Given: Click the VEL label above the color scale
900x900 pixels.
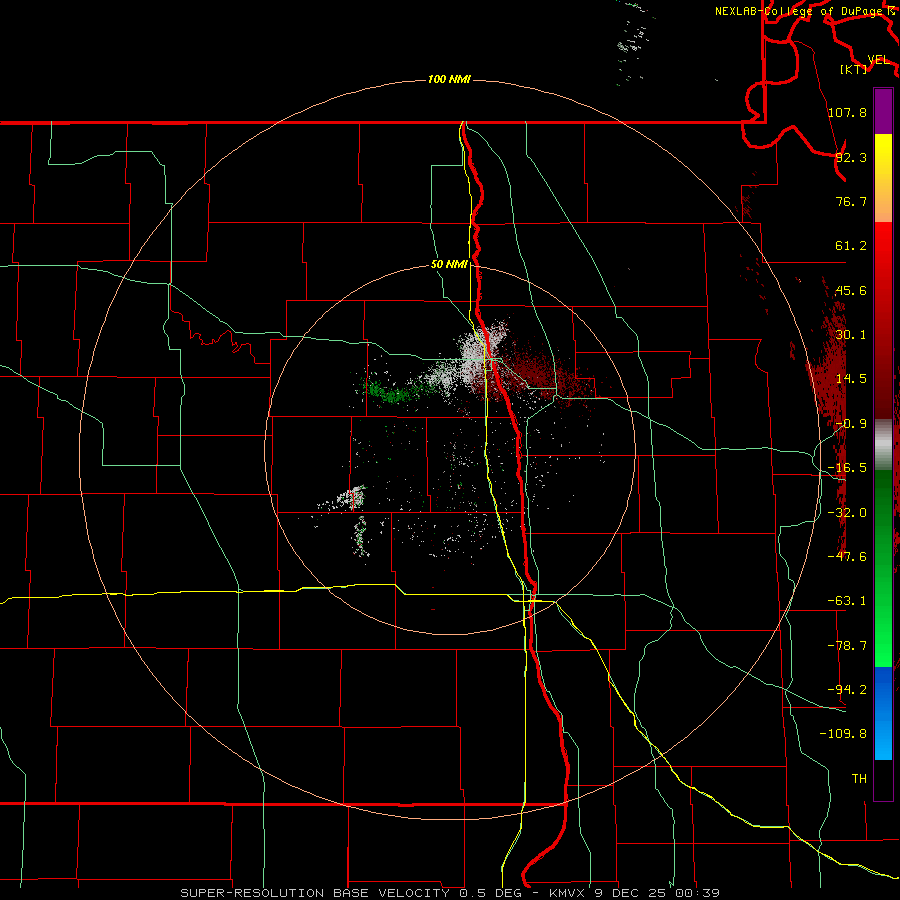Looking at the screenshot, I should tap(878, 60).
